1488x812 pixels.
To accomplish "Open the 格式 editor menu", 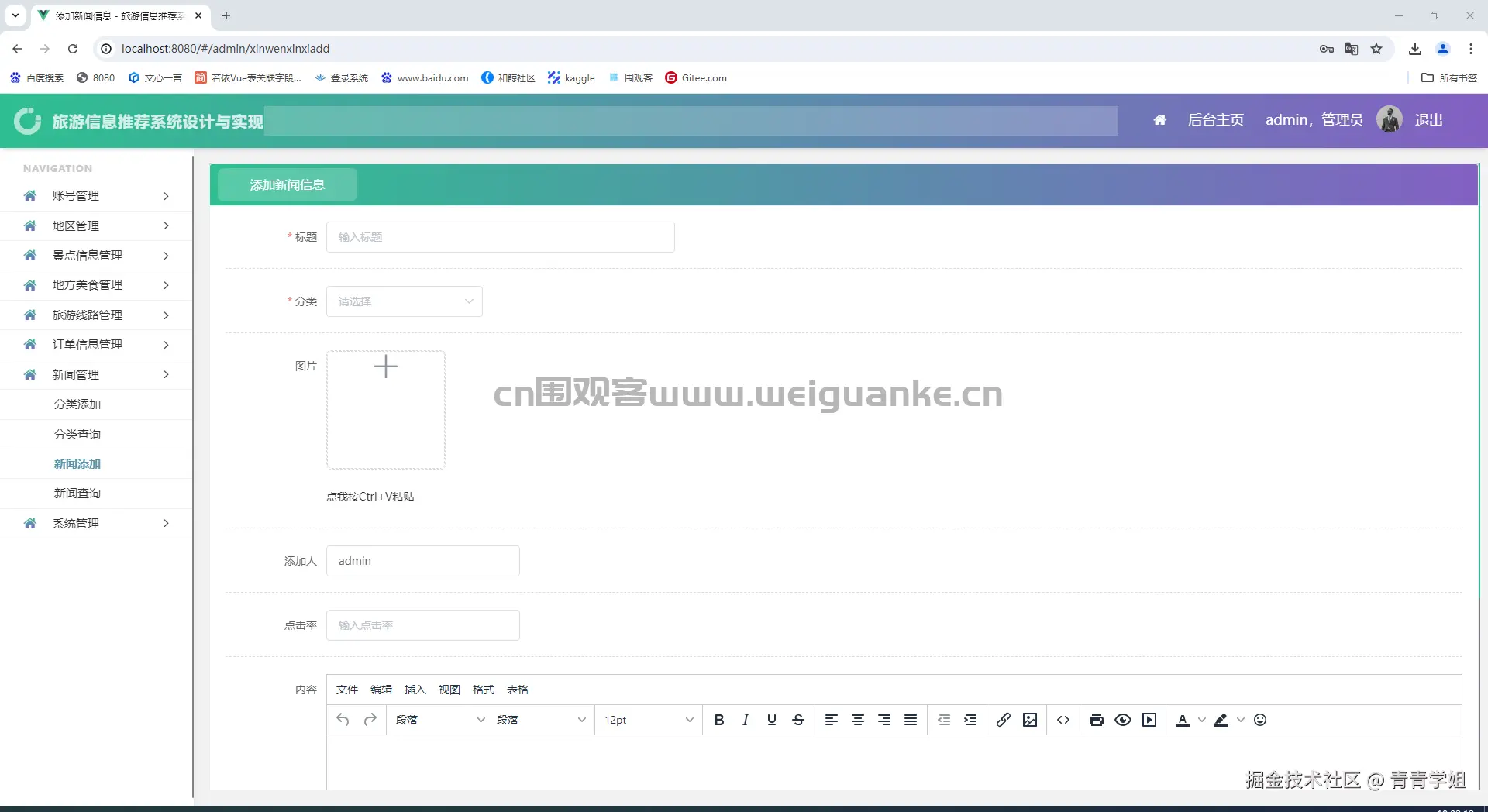I will [x=484, y=690].
